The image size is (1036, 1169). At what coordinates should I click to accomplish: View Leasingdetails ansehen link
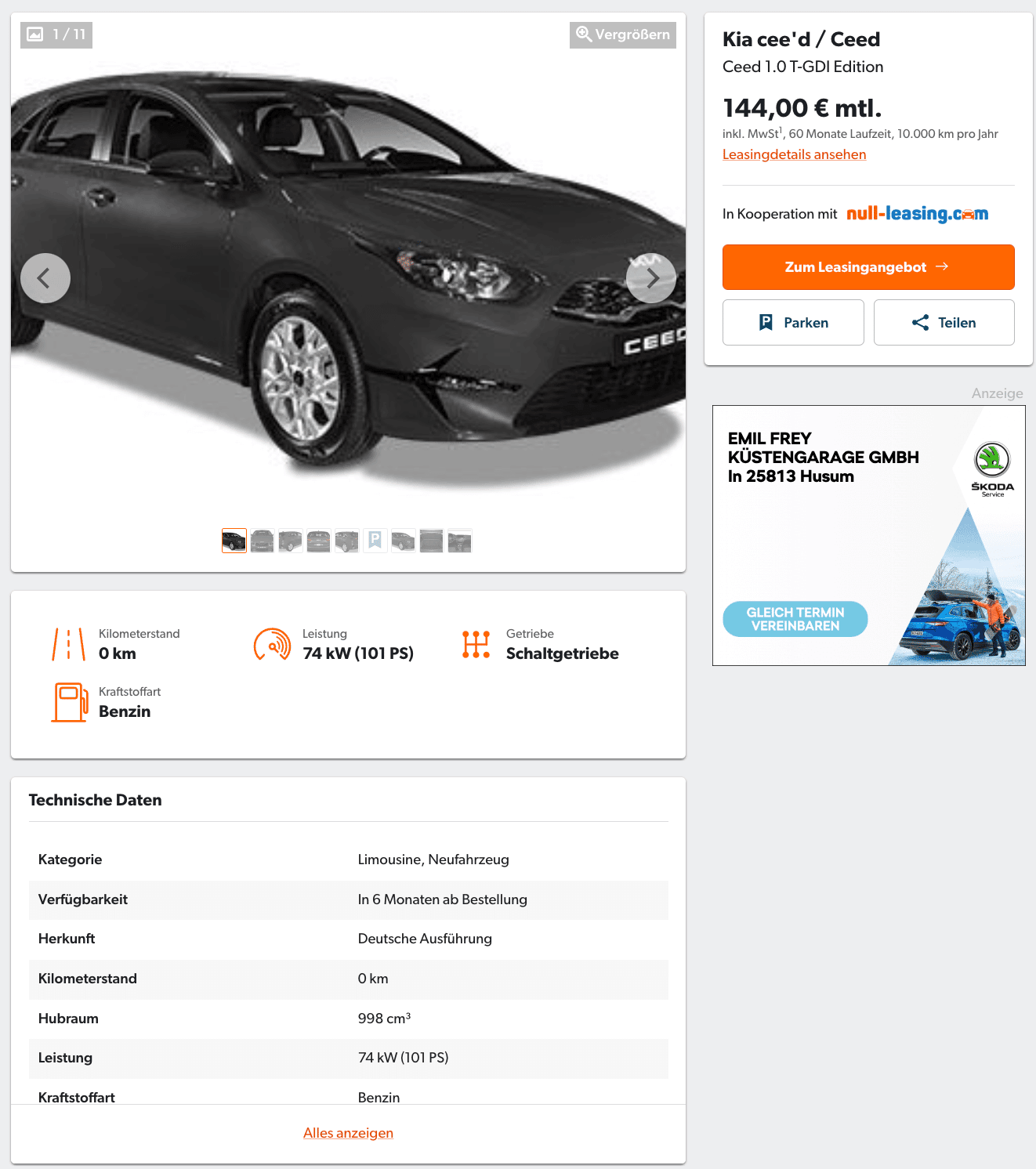click(795, 154)
